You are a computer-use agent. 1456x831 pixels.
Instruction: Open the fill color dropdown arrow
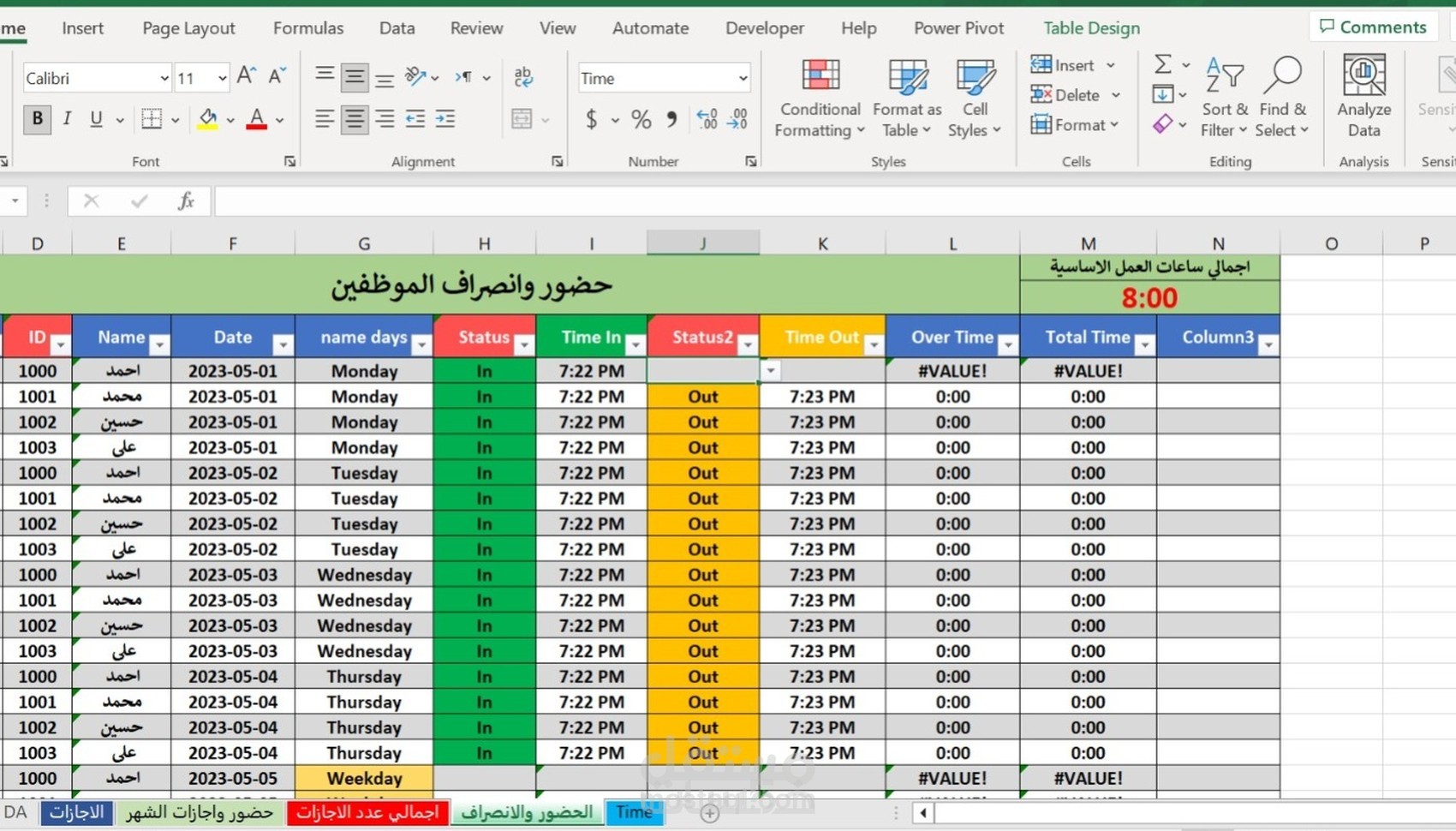pyautogui.click(x=230, y=120)
